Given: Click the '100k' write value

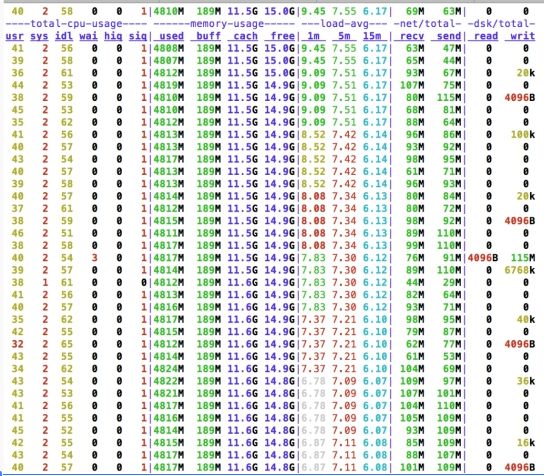Looking at the screenshot, I should pos(523,135).
